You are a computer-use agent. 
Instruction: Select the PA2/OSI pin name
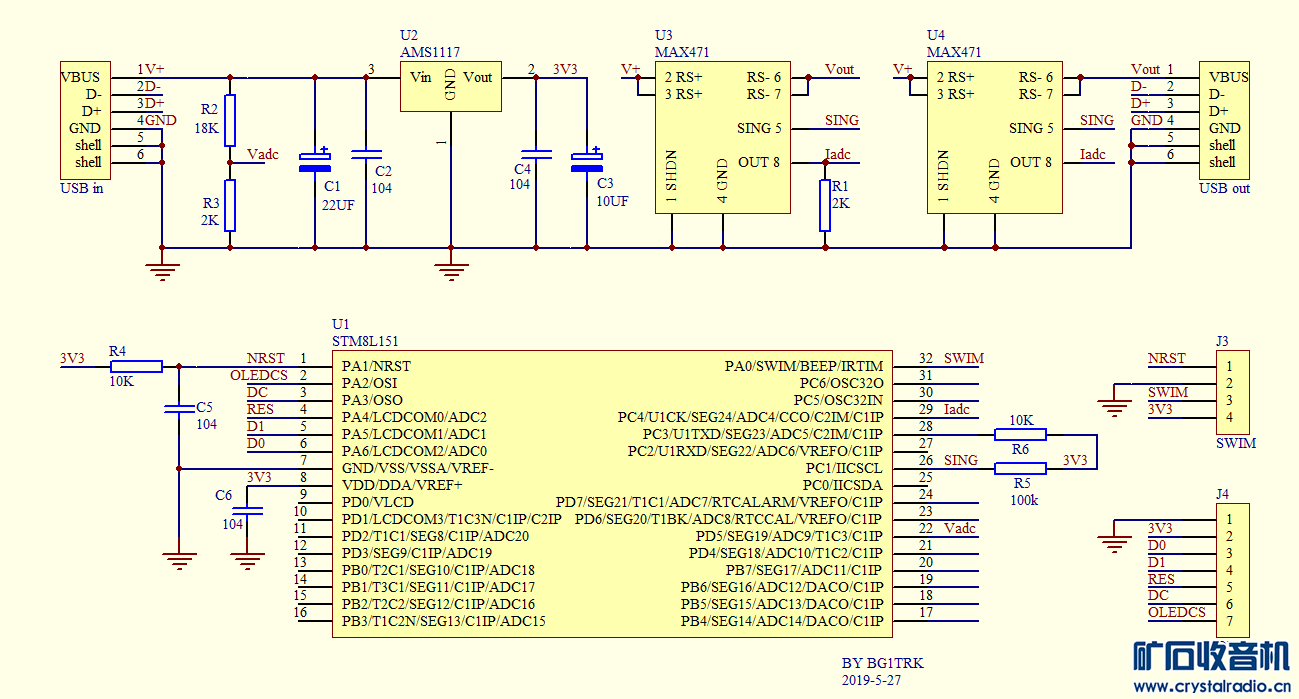tap(369, 383)
